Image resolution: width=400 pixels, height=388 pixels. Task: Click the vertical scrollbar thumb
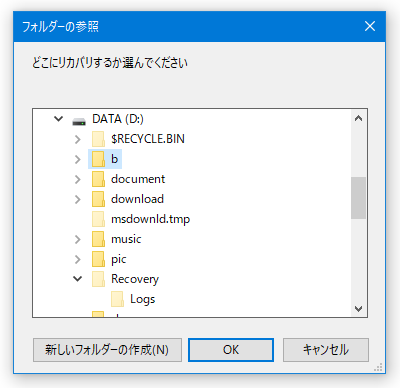pyautogui.click(x=358, y=198)
